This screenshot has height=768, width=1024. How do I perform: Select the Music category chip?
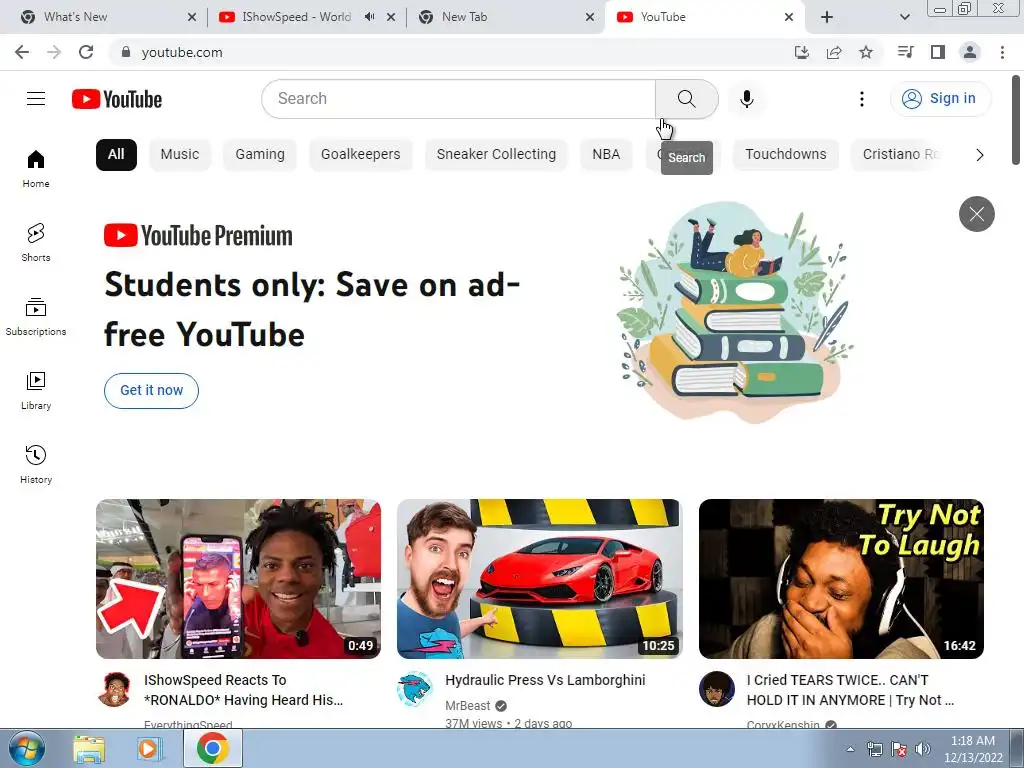click(180, 155)
